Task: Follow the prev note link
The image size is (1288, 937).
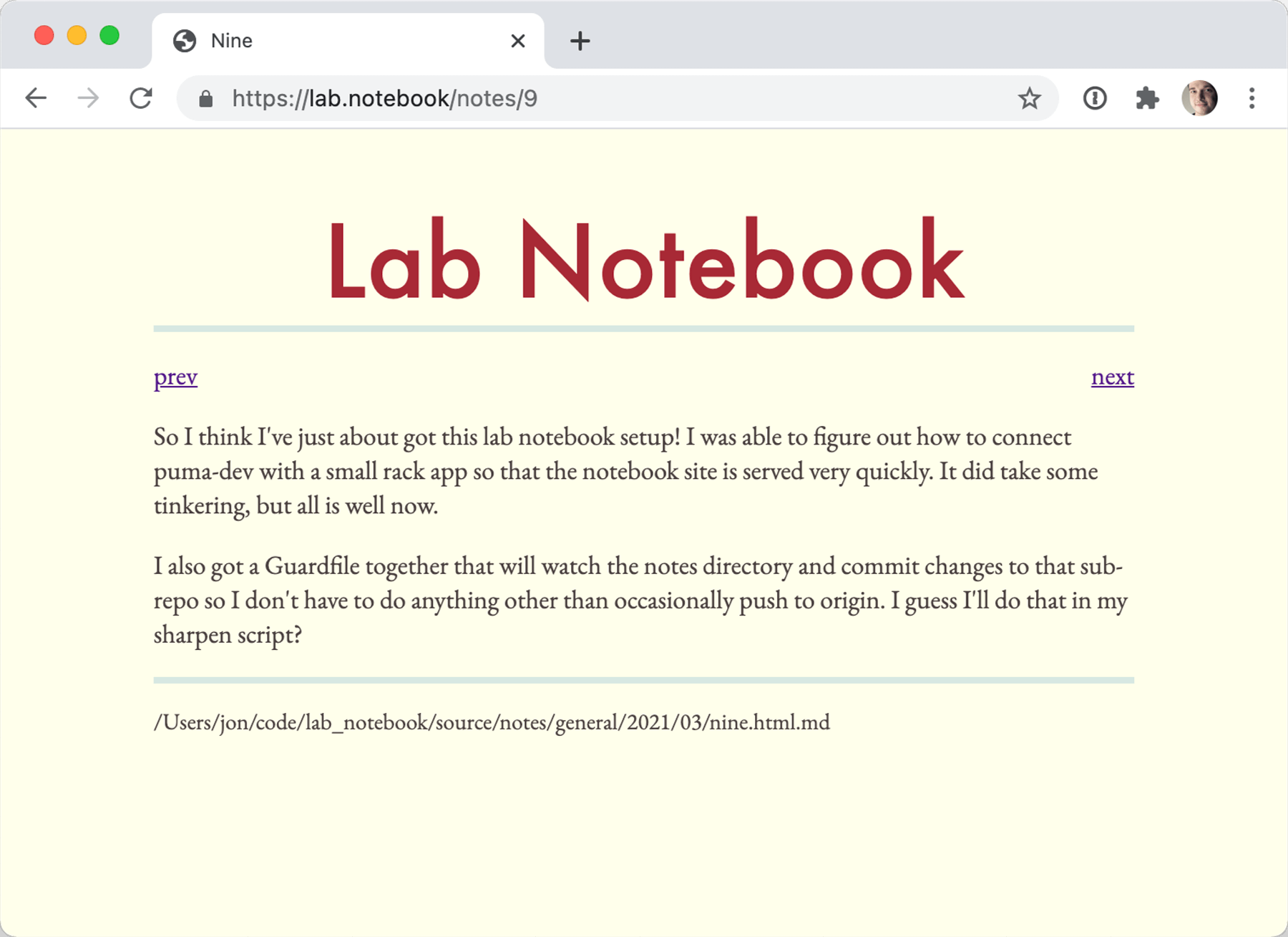Action: 175,377
